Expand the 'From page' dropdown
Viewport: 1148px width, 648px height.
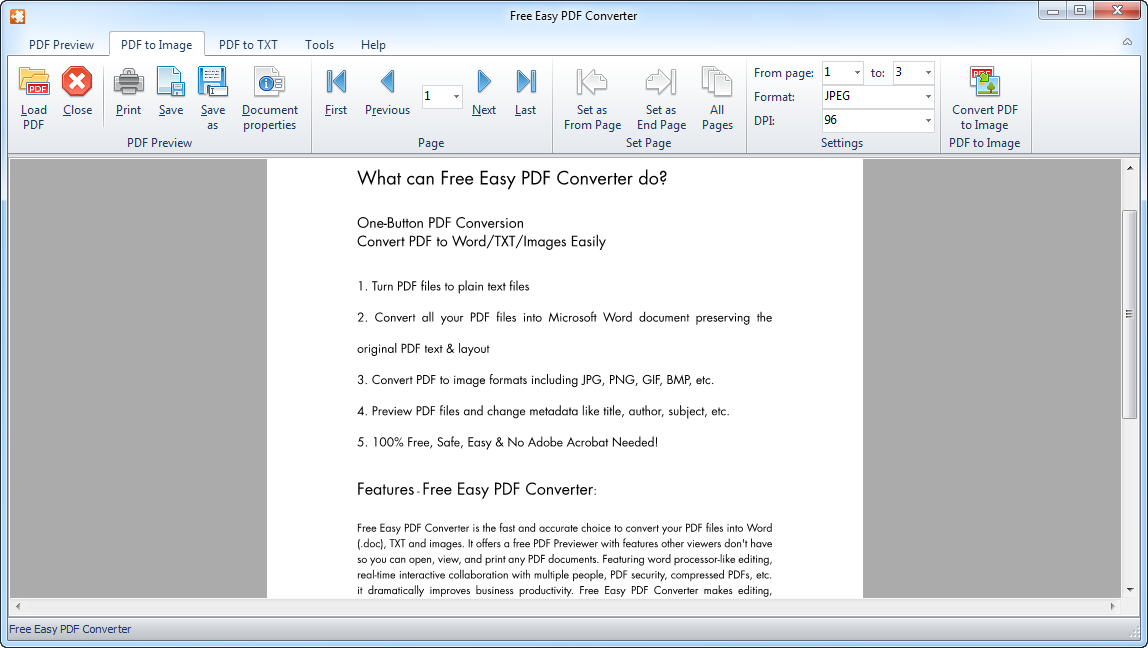coord(855,73)
